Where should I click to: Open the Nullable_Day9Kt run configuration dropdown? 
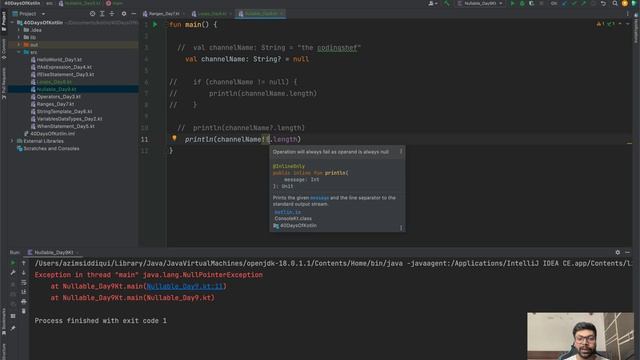(x=480, y=3)
